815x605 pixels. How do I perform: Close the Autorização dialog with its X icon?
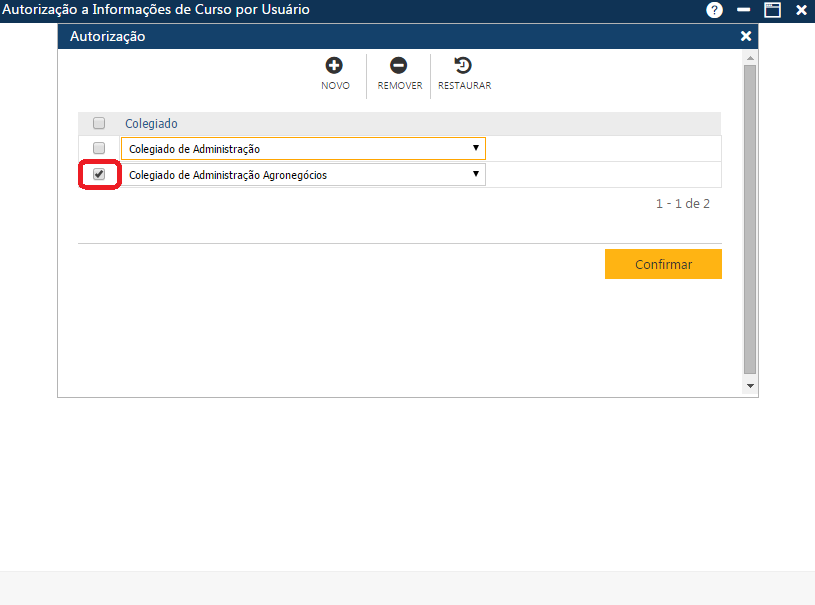[745, 36]
